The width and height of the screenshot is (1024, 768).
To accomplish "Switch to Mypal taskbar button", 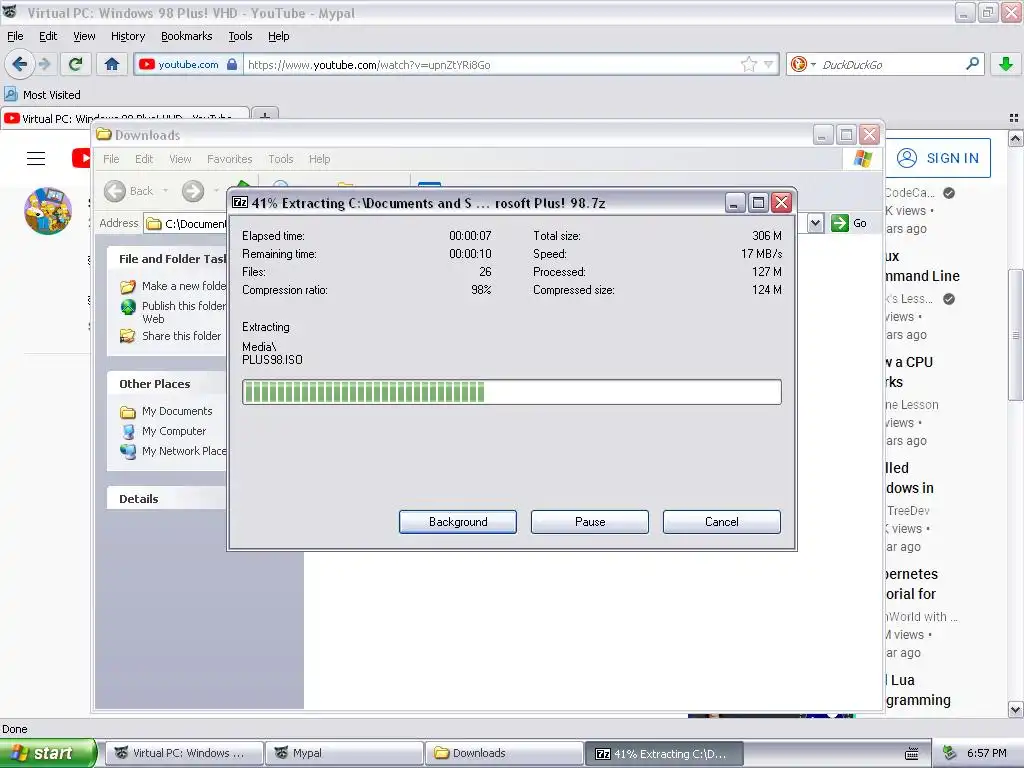I will tap(344, 753).
